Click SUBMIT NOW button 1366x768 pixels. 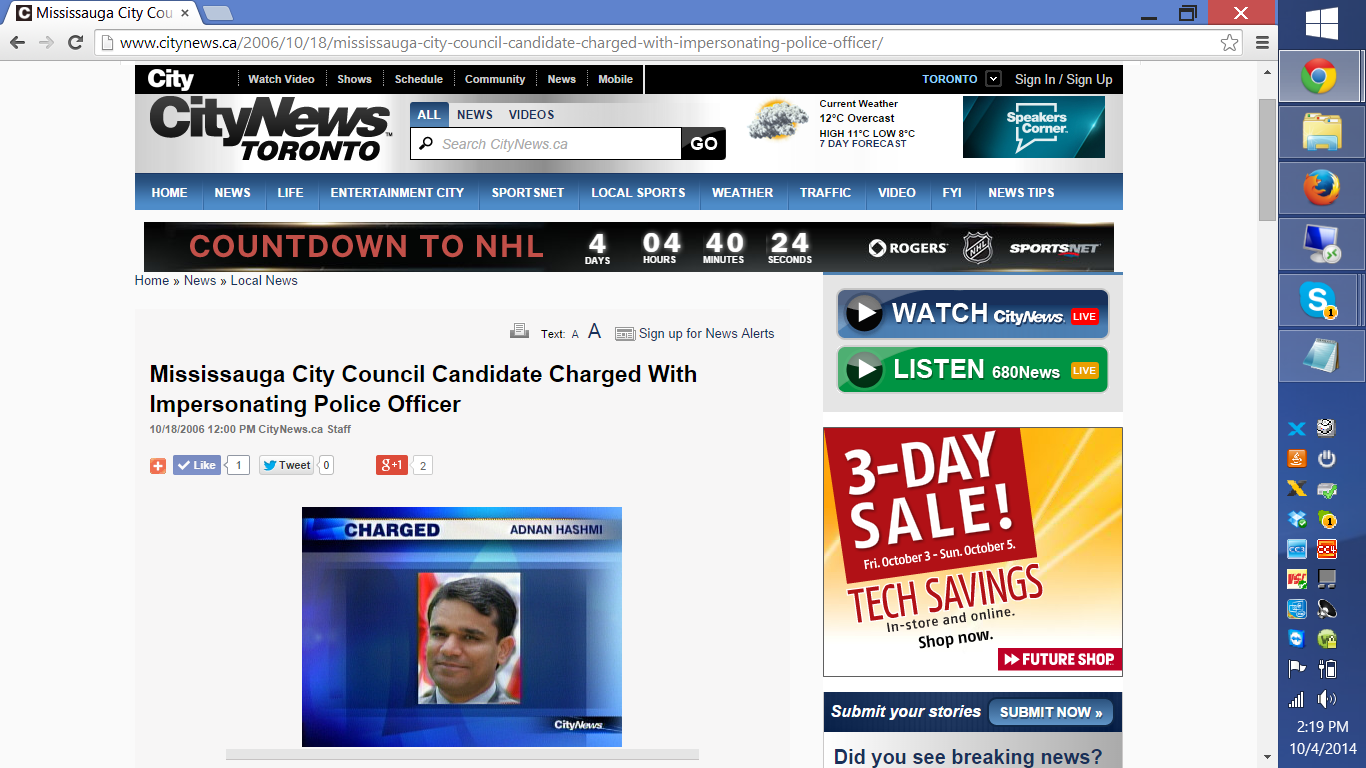click(x=1050, y=712)
